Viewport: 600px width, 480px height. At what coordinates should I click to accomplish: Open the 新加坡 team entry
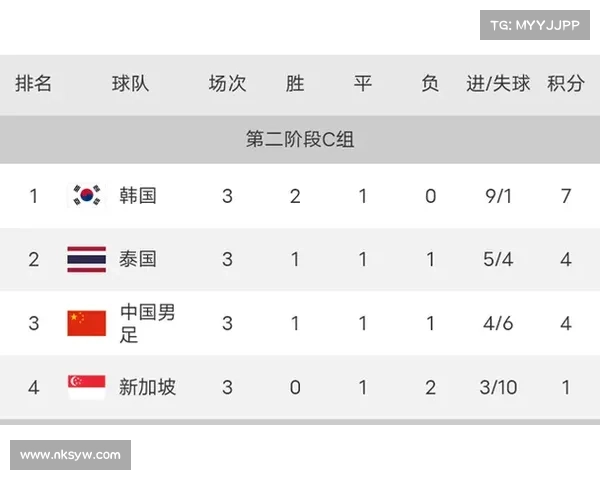coord(147,387)
